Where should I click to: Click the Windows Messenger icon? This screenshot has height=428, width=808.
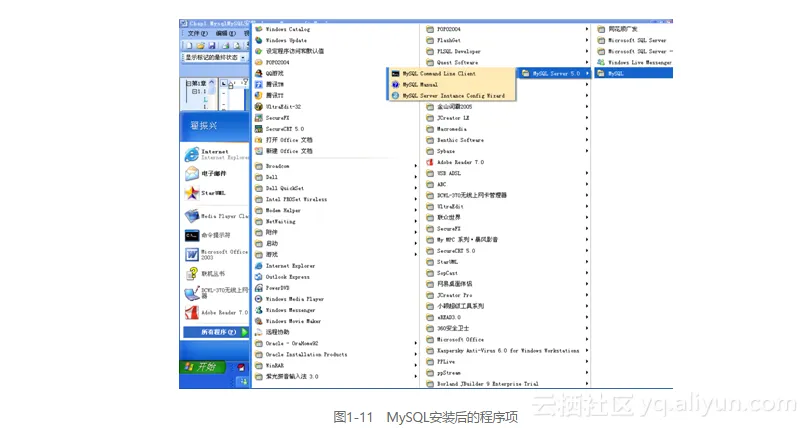point(259,310)
